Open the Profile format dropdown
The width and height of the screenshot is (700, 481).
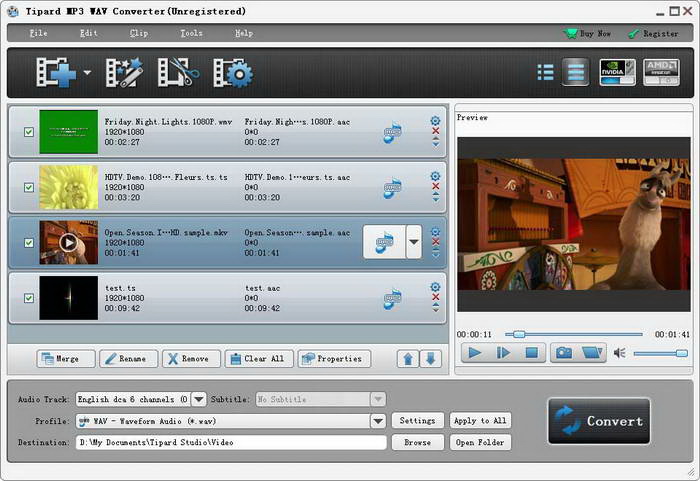378,421
